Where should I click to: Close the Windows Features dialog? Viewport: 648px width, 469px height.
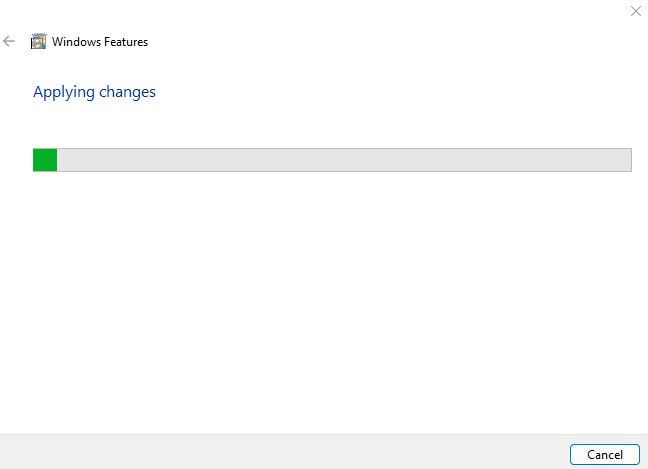pos(635,11)
